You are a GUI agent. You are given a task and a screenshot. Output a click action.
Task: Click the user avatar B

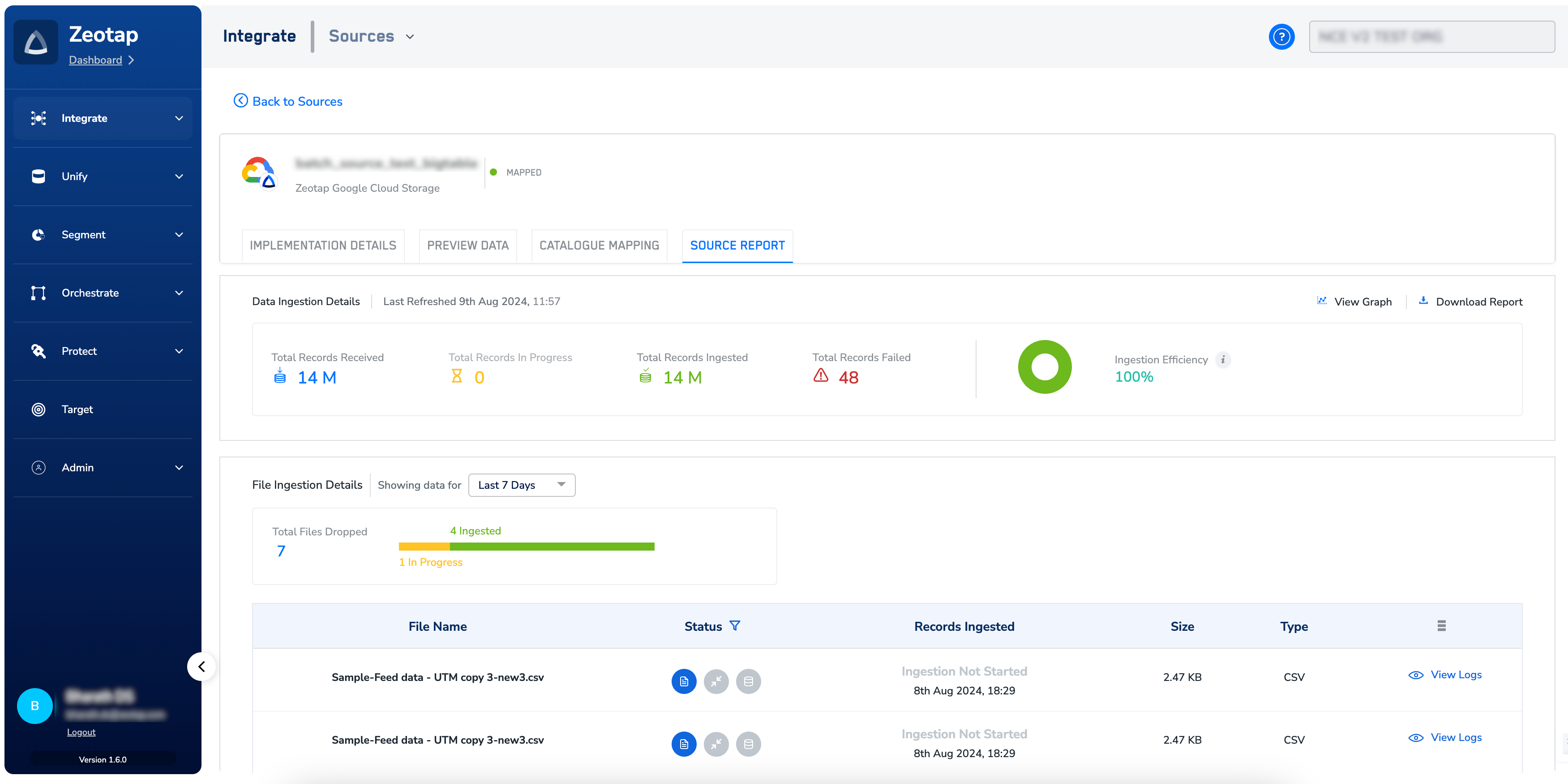(34, 706)
